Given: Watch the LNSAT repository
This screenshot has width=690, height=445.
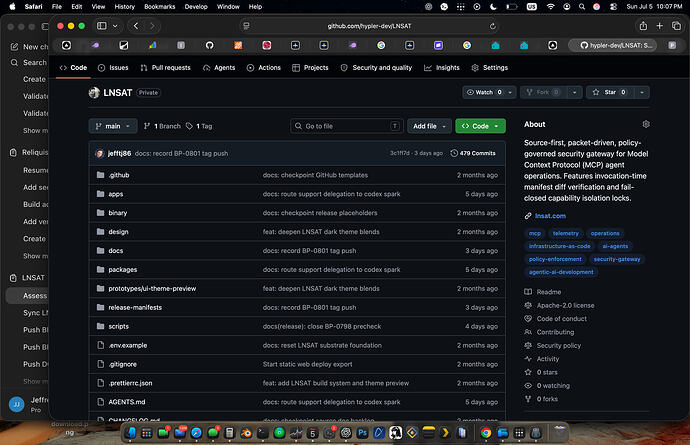Looking at the screenshot, I should point(483,92).
